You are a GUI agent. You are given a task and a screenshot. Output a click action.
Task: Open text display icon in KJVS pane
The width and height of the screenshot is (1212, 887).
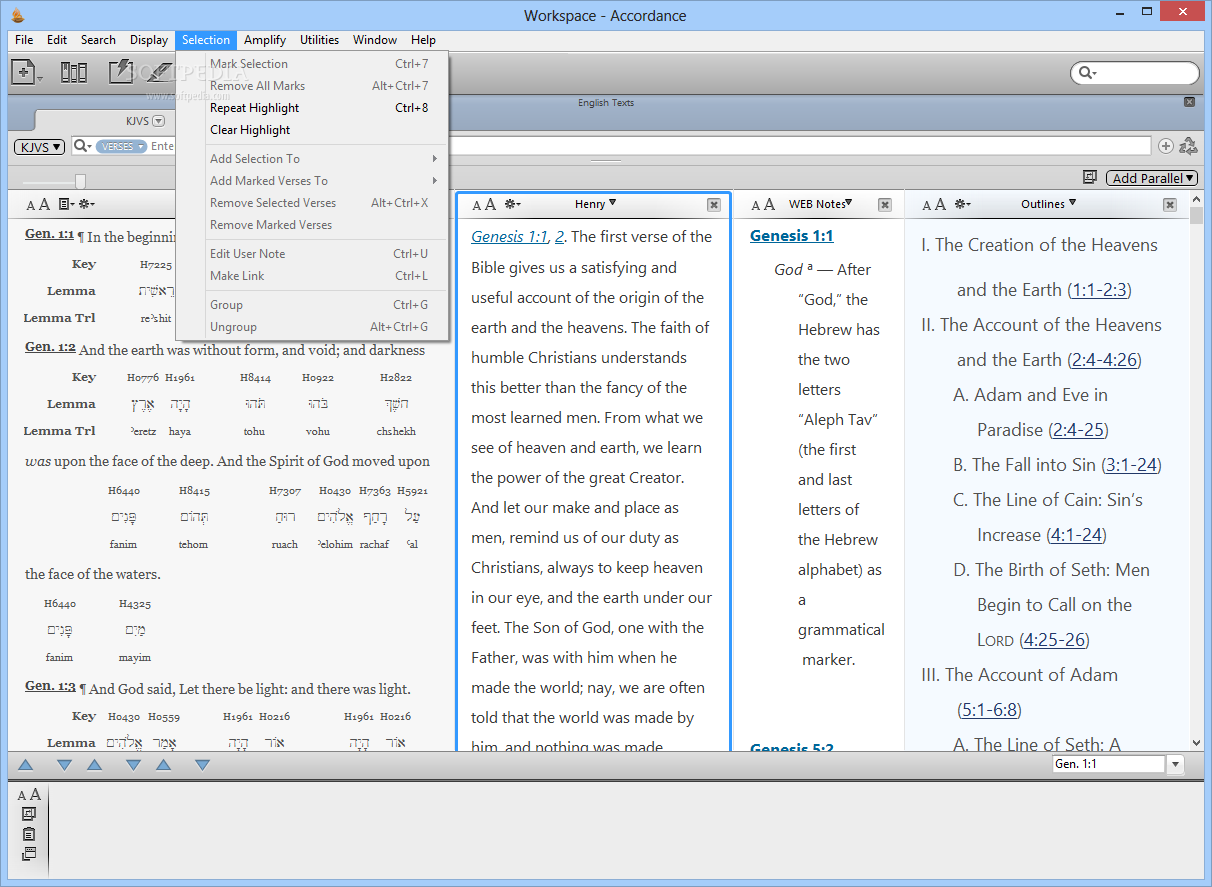pyautogui.click(x=65, y=204)
